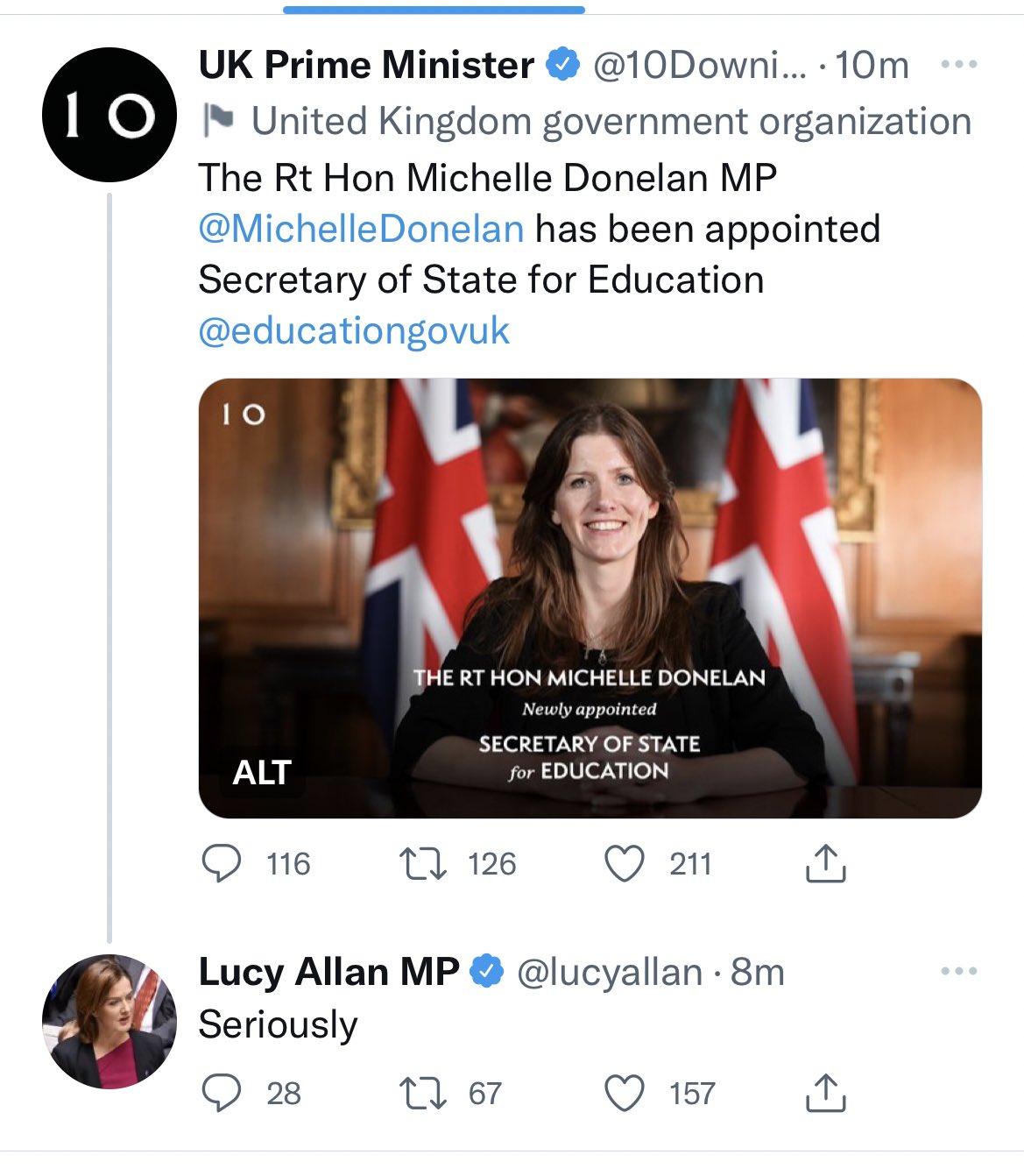Retweet Lucy Allan's "Seriously" tweet
The image size is (1024, 1176).
click(423, 1093)
